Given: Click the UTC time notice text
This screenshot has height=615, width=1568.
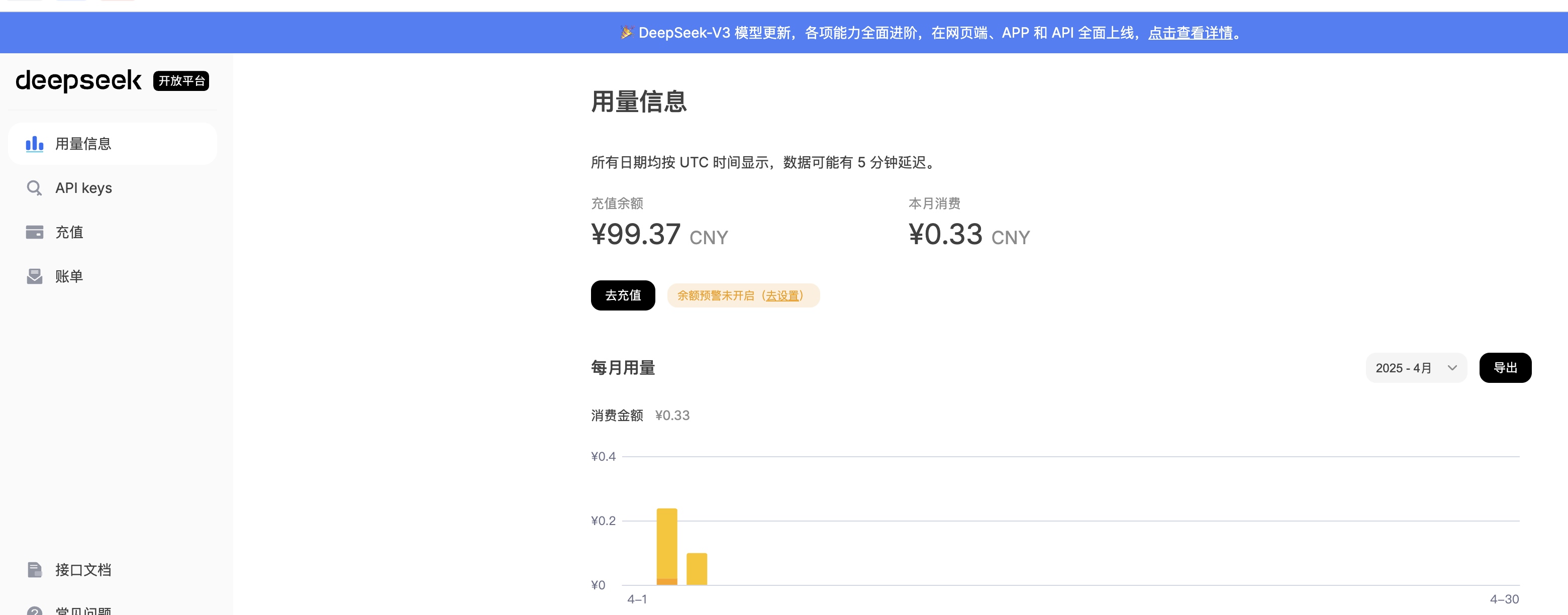Looking at the screenshot, I should [765, 162].
